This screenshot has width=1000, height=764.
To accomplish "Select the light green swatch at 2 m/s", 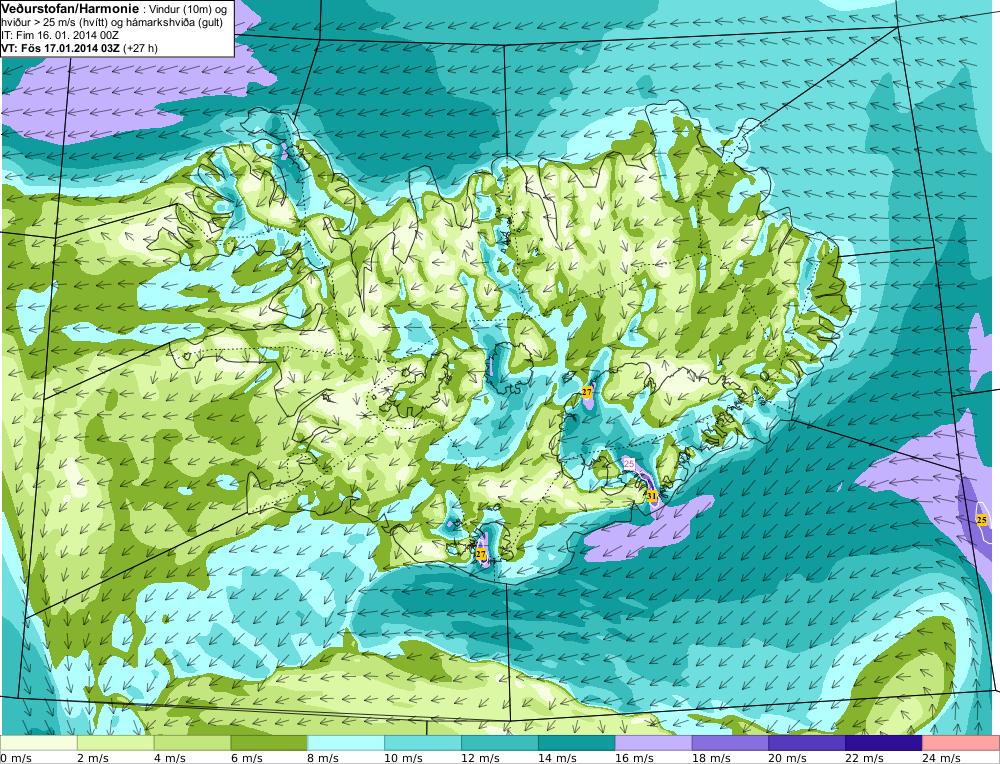I will [x=115, y=743].
